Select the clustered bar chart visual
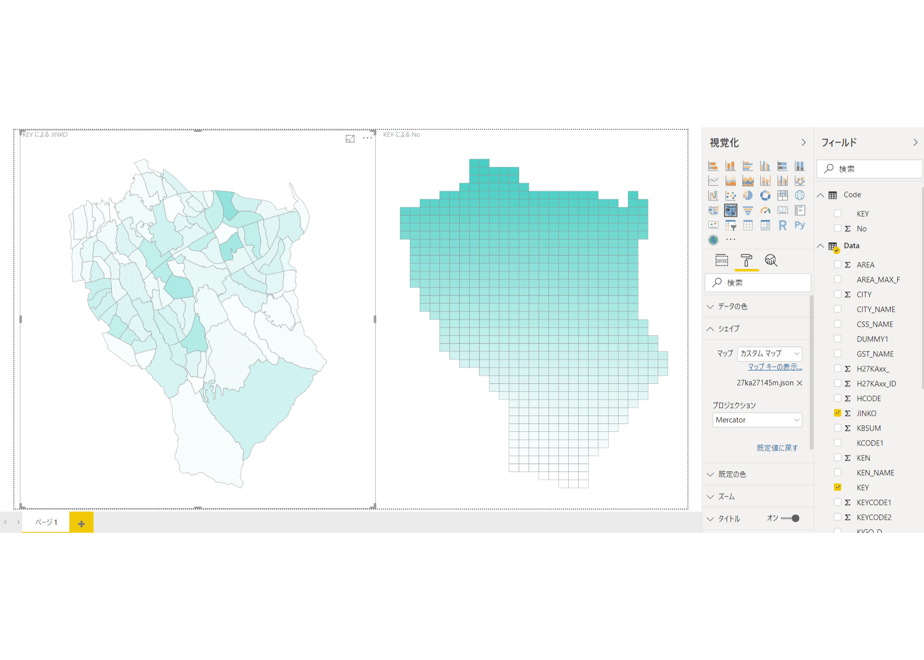Image resolution: width=924 pixels, height=660 pixels. tap(748, 166)
